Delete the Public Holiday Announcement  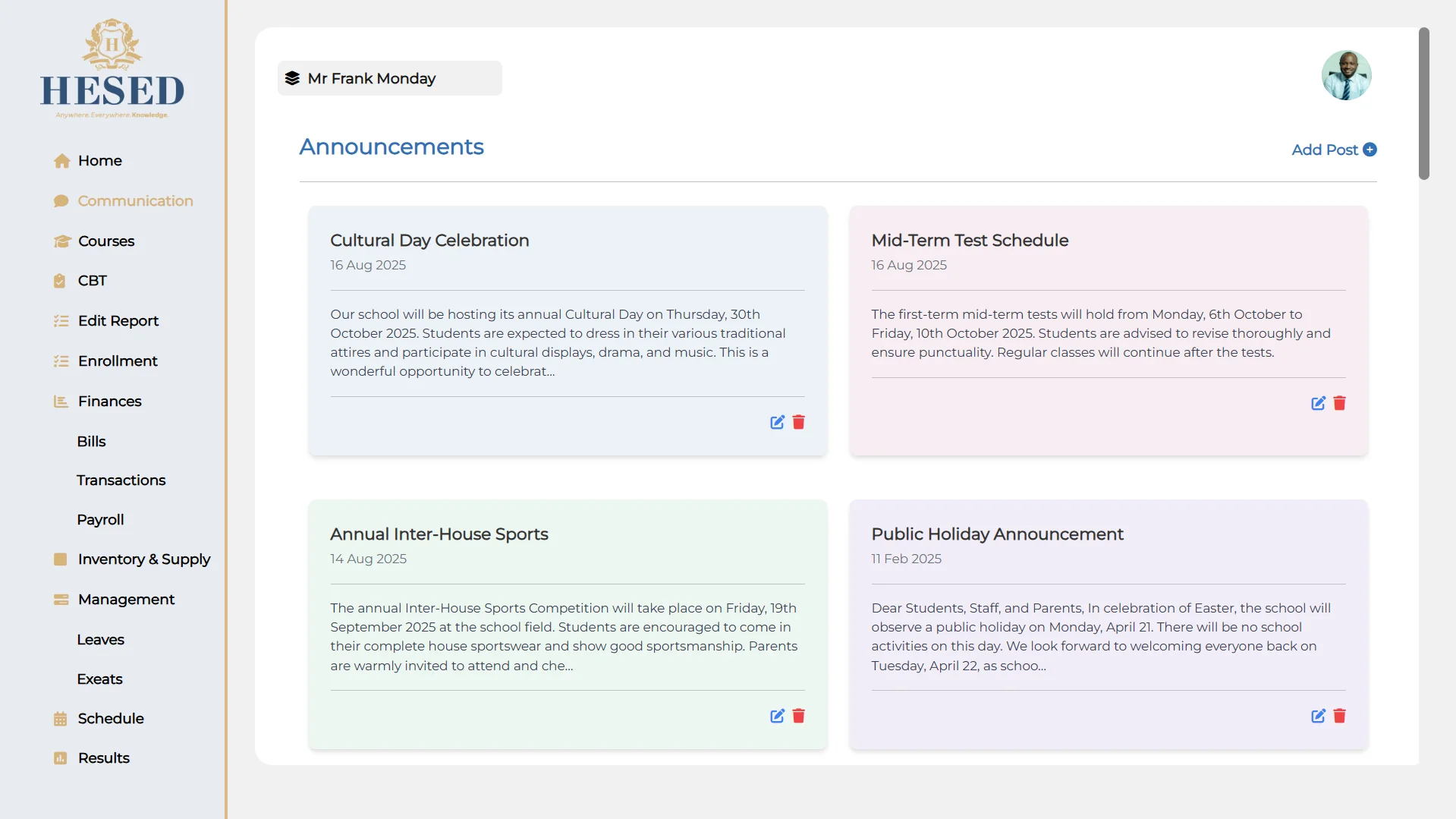pos(1339,716)
